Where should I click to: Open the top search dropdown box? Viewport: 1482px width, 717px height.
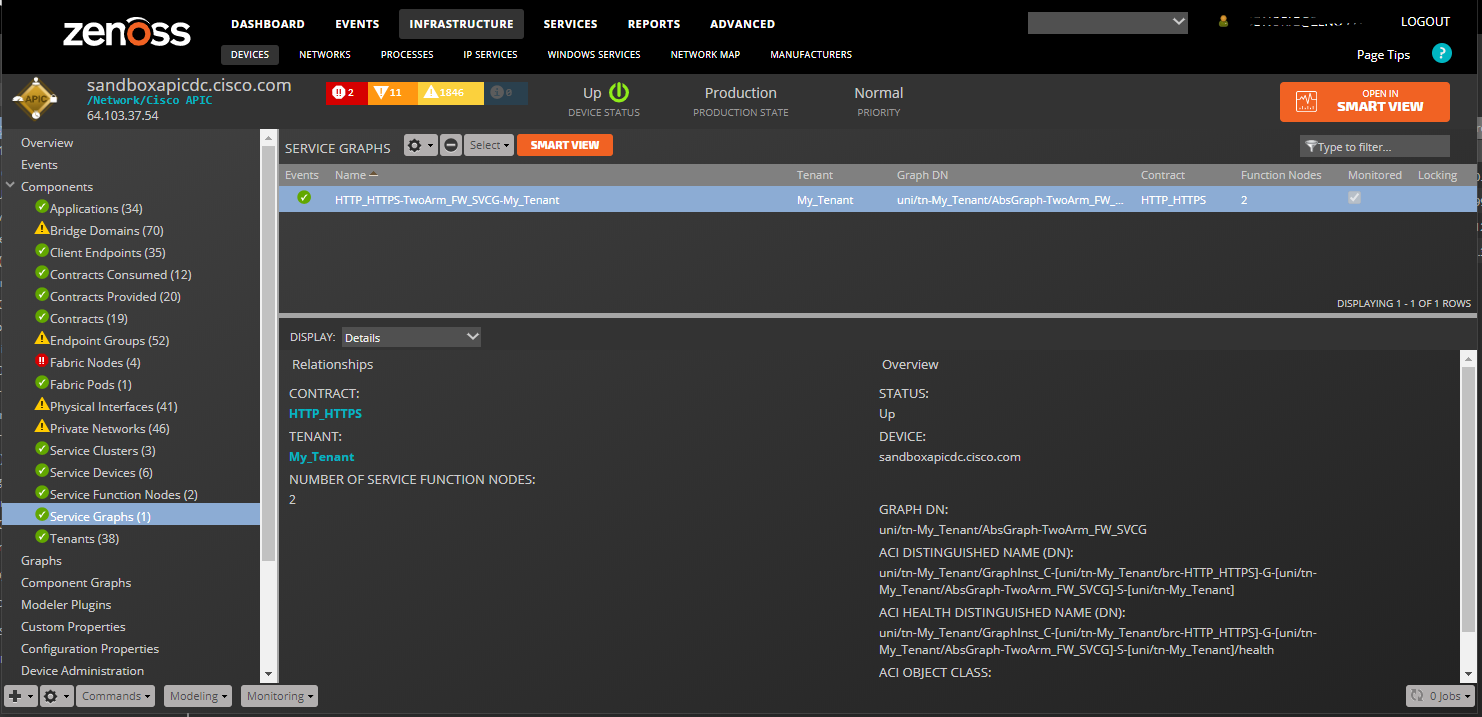coord(1108,22)
